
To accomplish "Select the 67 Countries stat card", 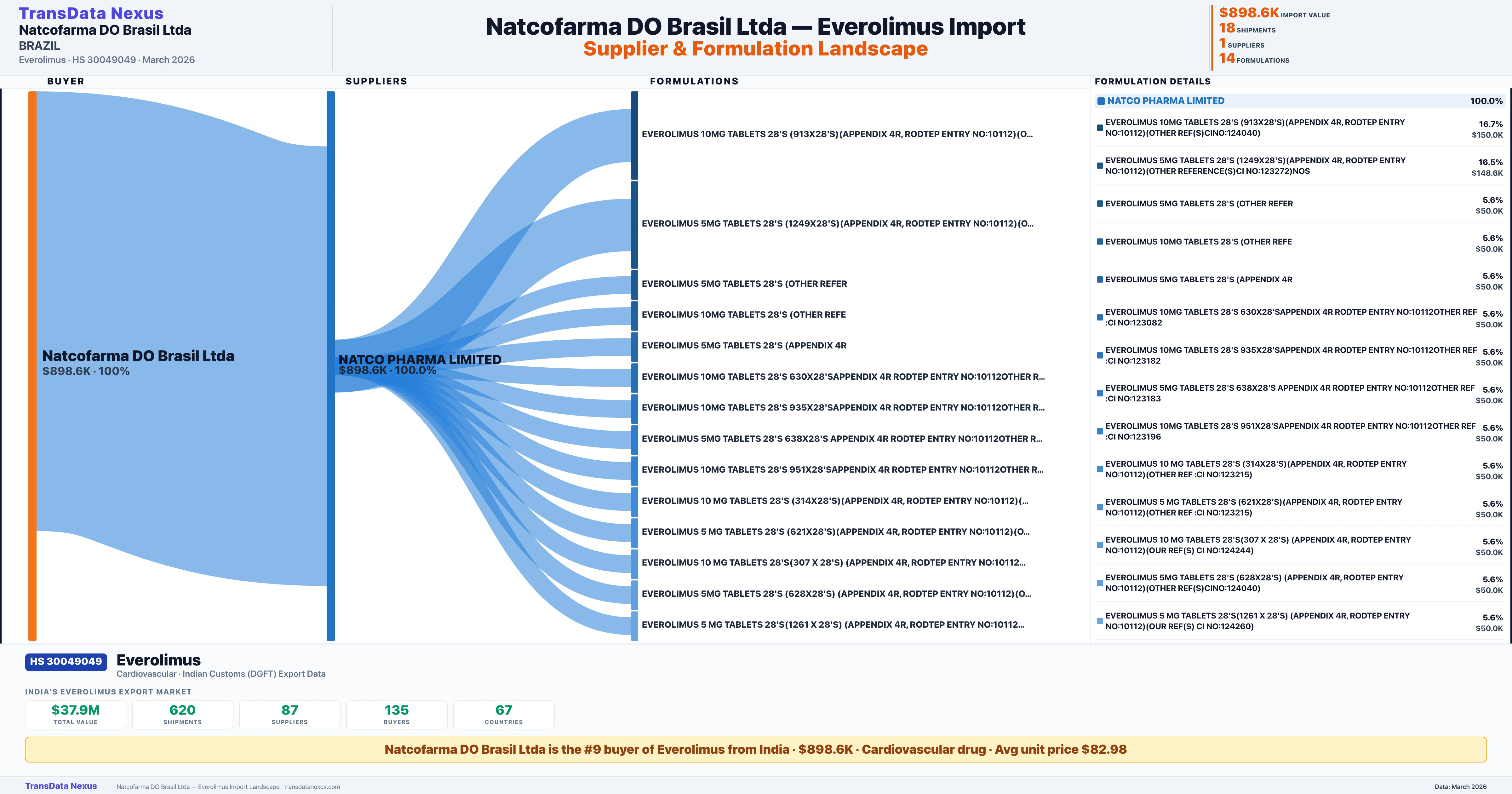I will 504,715.
